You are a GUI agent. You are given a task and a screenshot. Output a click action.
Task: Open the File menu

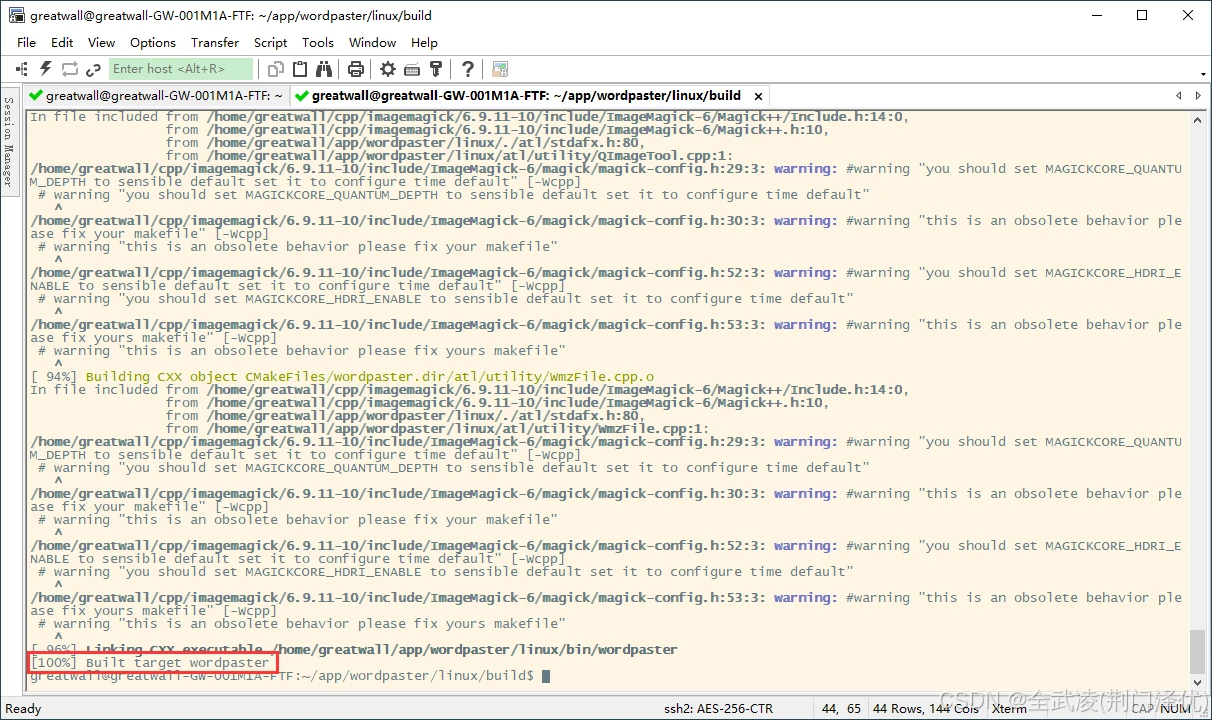(27, 42)
